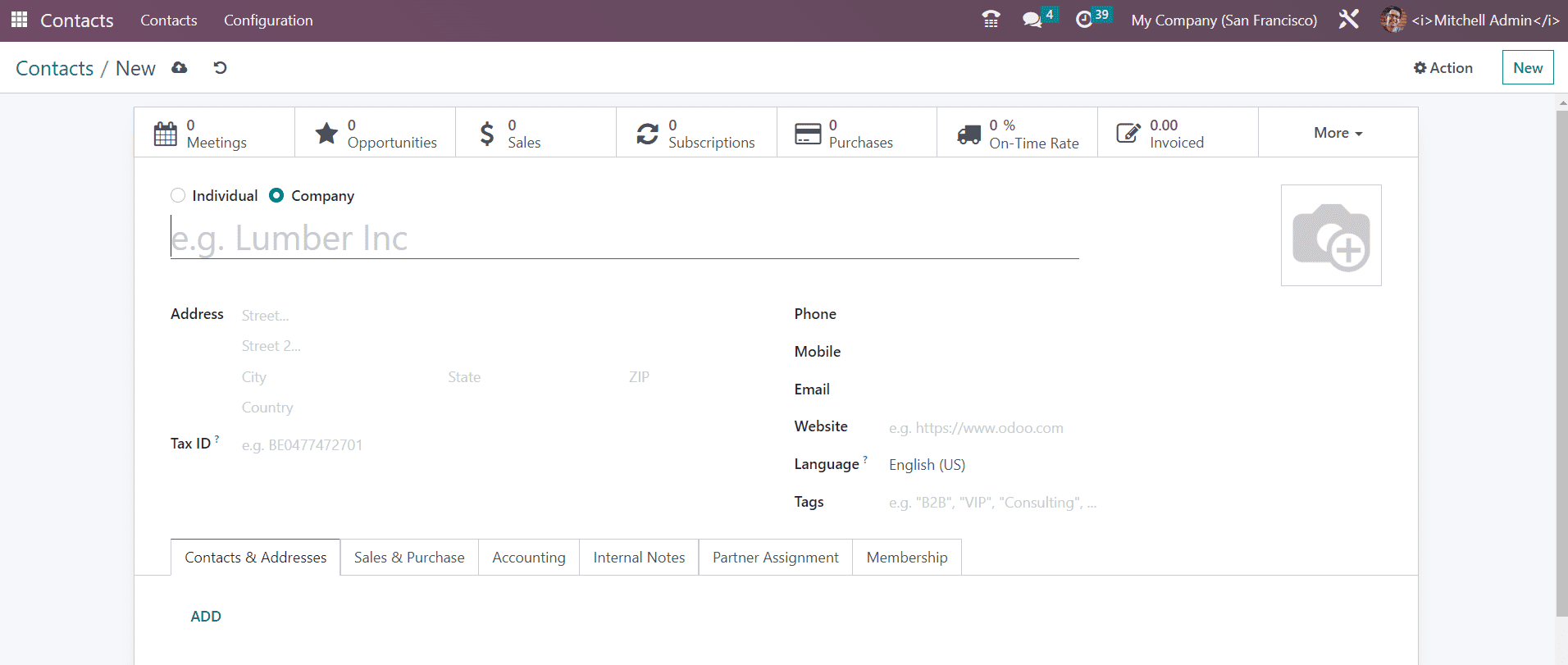Click the vertical page scrollbar

point(1561,361)
